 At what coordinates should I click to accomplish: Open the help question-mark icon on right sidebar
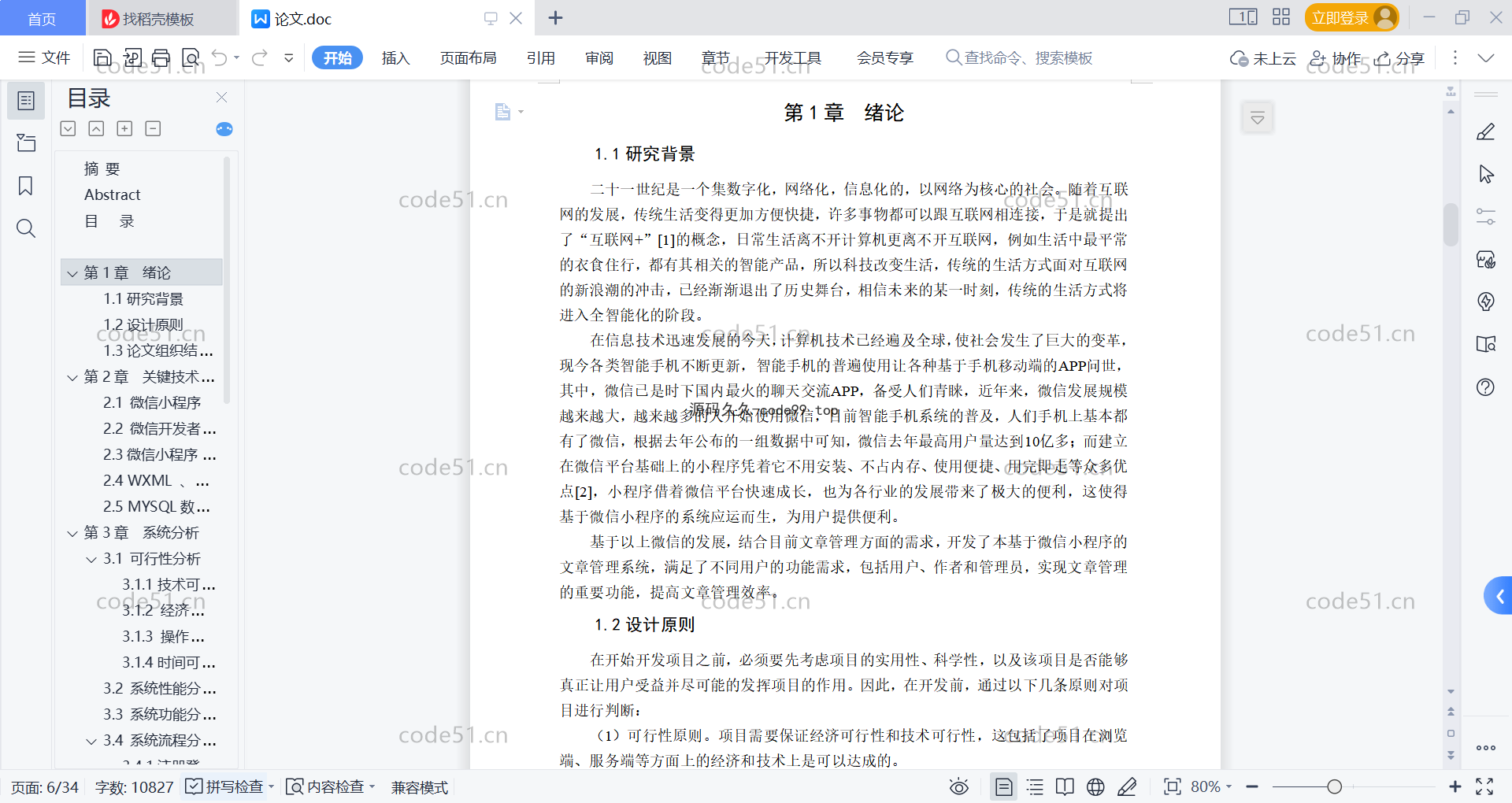pyautogui.click(x=1485, y=387)
